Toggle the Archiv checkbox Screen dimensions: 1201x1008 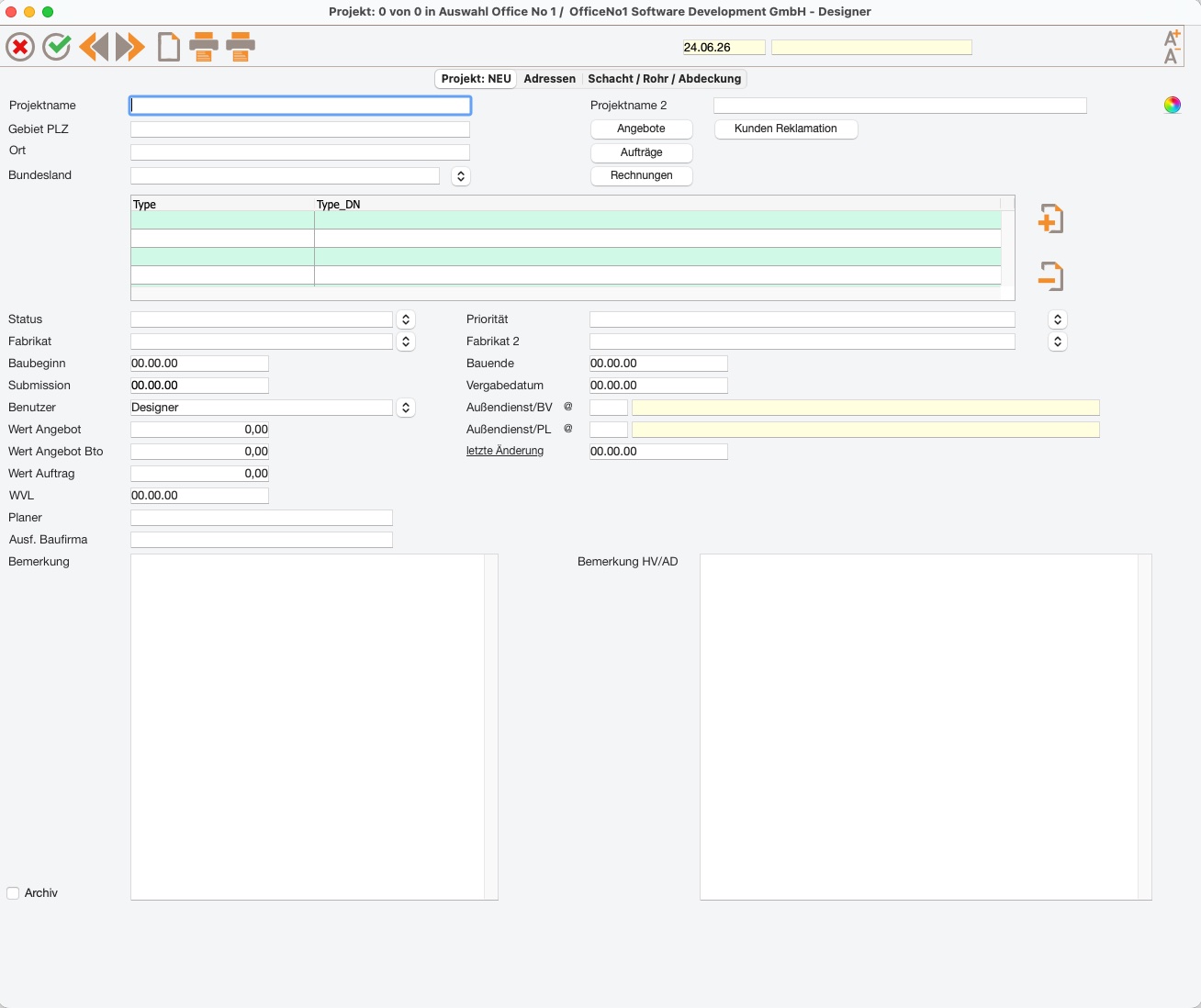tap(13, 893)
